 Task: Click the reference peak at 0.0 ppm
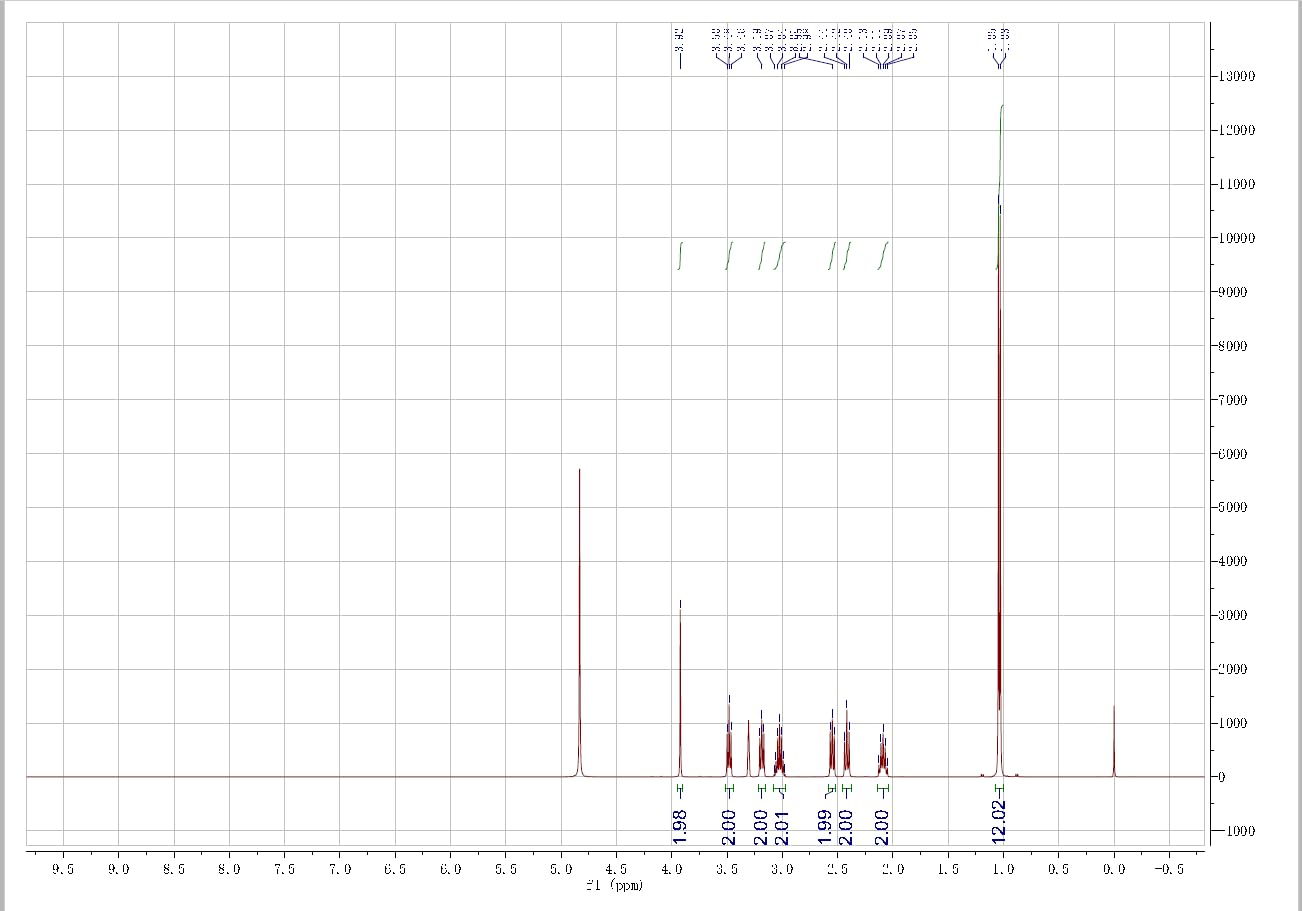[1113, 740]
